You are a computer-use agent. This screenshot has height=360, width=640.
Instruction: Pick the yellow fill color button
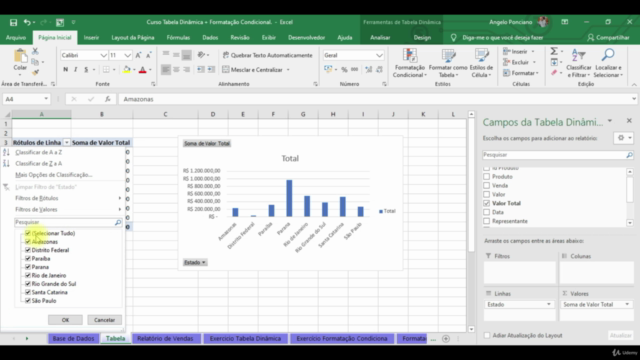pos(127,70)
